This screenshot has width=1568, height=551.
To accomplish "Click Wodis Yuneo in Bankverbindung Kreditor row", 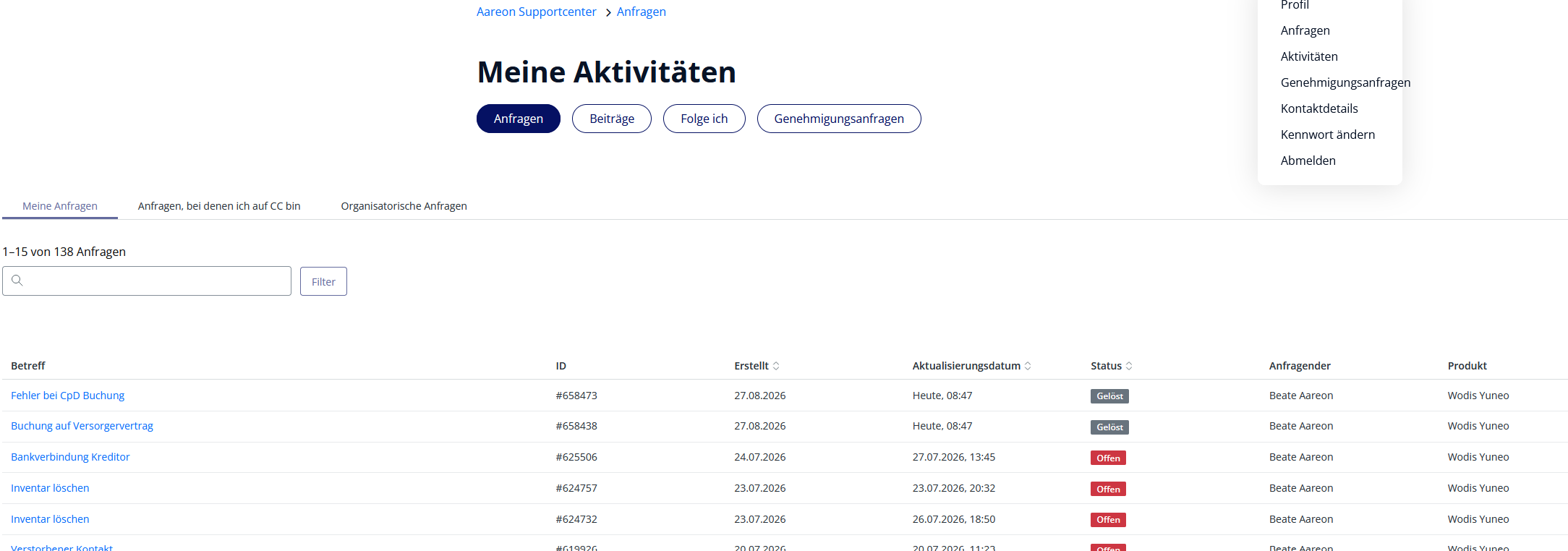I will click(1478, 457).
